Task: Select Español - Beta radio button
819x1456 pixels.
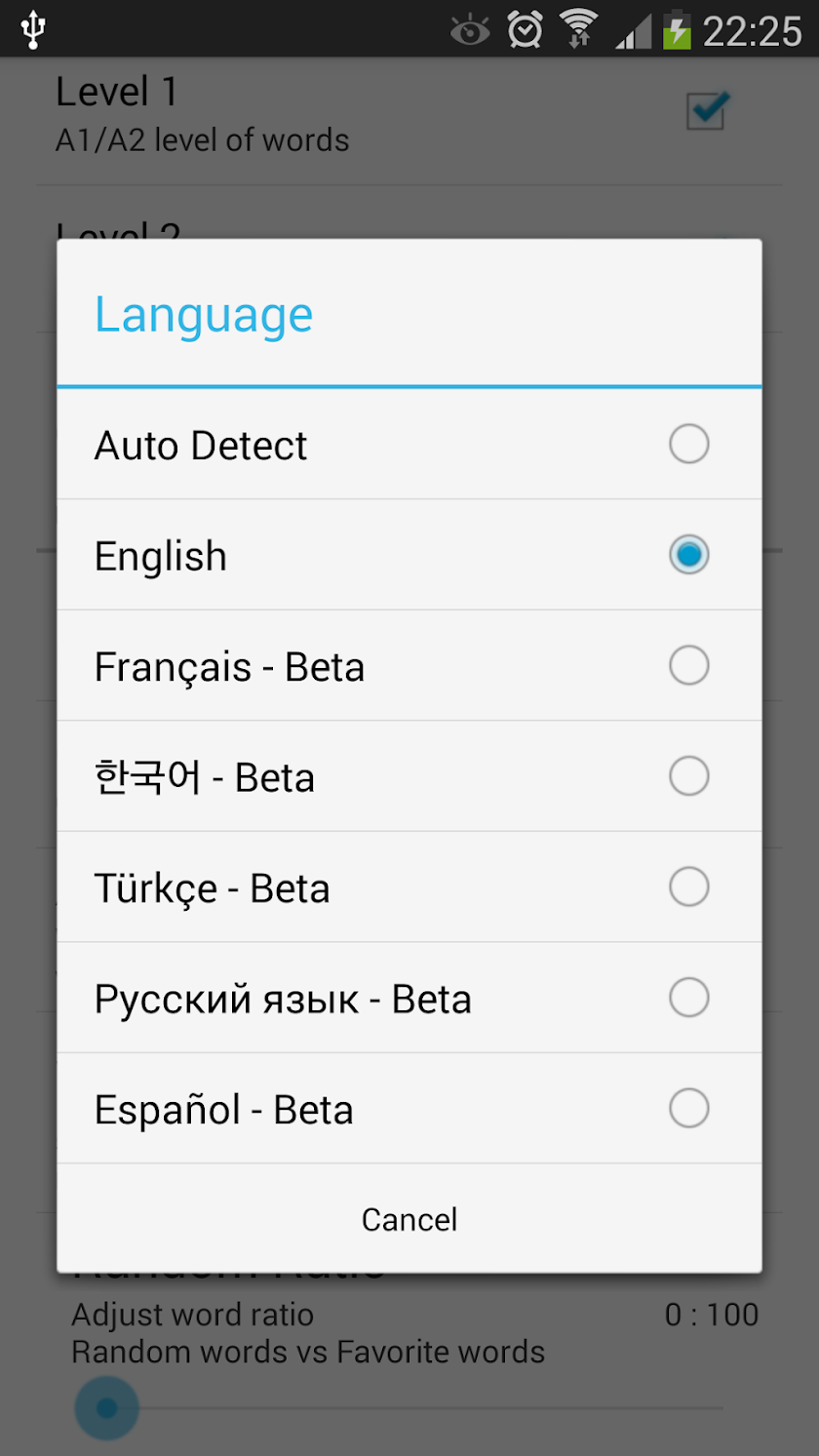Action: pos(688,1109)
